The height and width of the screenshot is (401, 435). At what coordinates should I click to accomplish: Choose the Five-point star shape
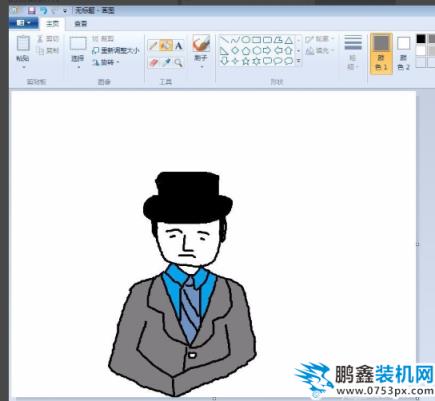click(246, 61)
